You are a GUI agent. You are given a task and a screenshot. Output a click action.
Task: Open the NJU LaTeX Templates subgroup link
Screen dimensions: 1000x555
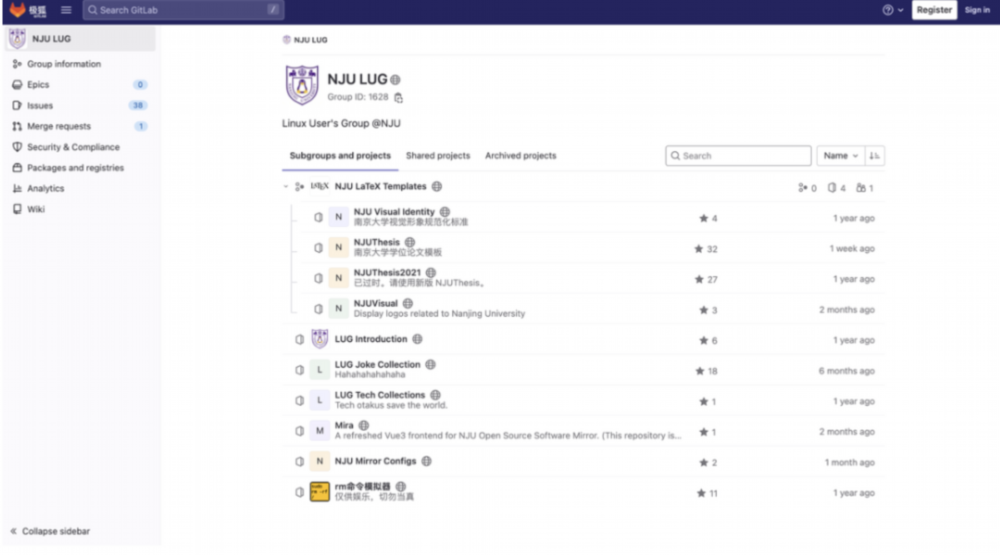coord(380,186)
